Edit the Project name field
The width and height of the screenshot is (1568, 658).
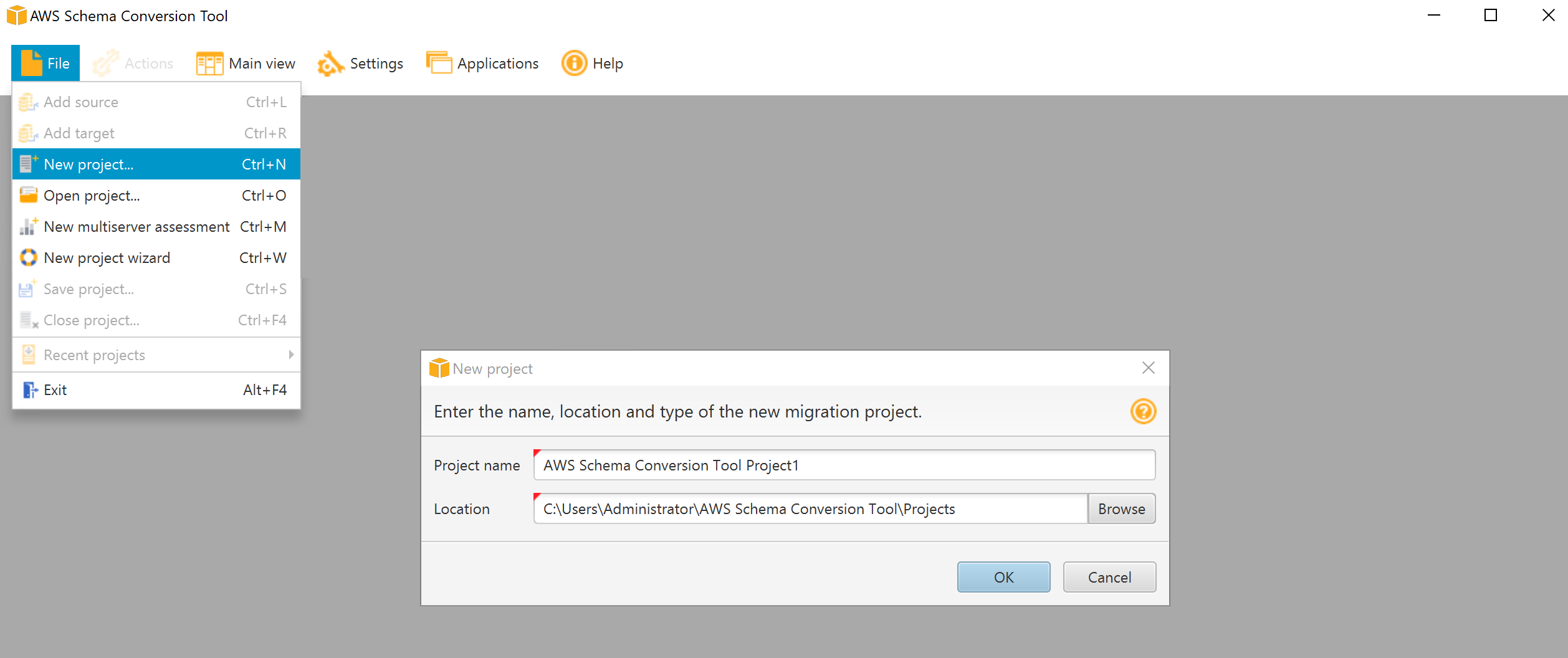(844, 465)
